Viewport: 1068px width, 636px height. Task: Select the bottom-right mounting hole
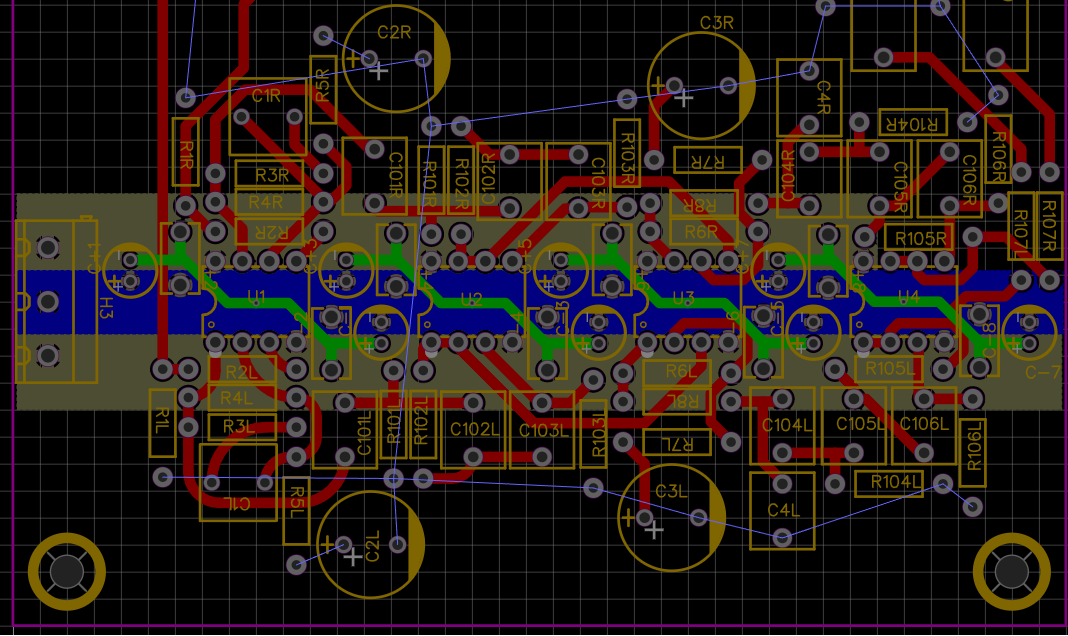[1012, 571]
